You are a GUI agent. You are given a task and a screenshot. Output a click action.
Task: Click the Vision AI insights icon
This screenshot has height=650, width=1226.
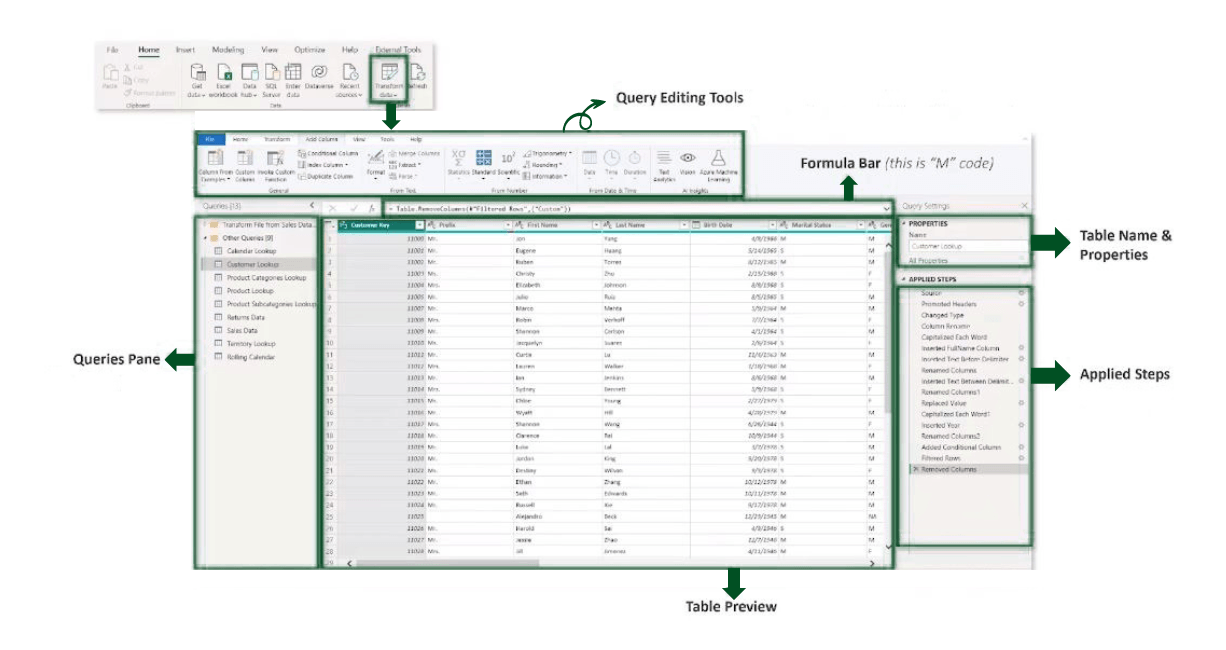click(x=688, y=157)
